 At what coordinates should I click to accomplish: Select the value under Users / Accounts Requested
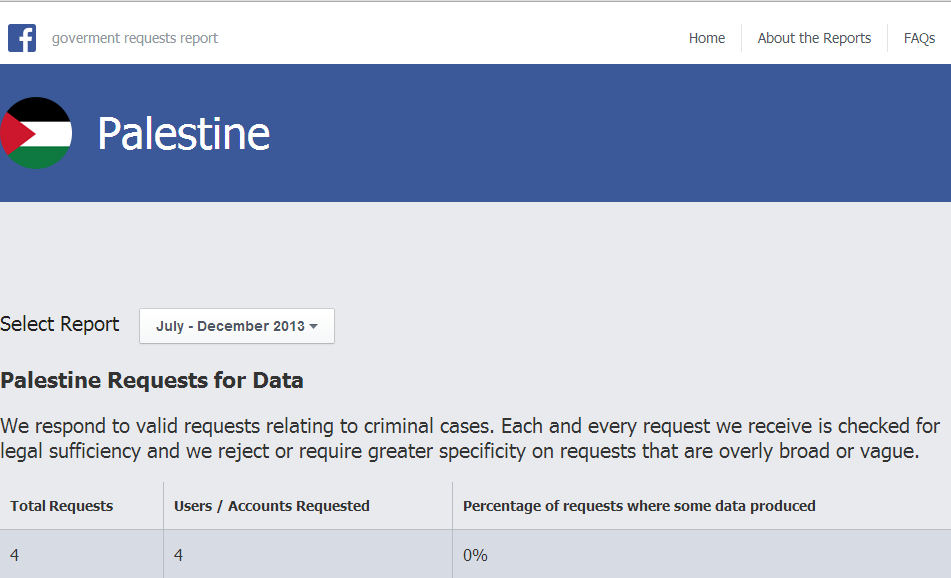click(x=179, y=555)
